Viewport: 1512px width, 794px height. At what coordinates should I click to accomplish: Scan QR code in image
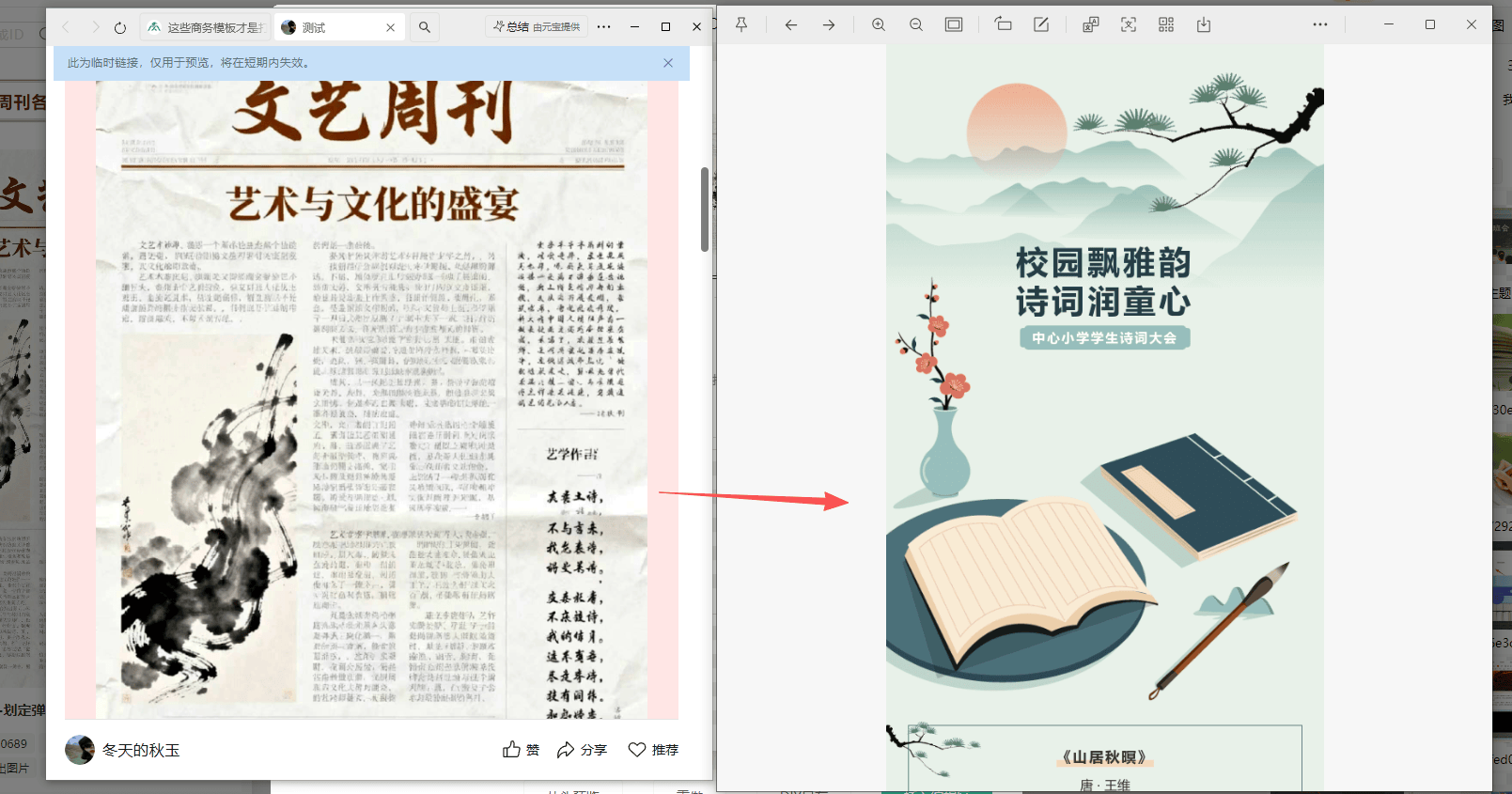1166,25
